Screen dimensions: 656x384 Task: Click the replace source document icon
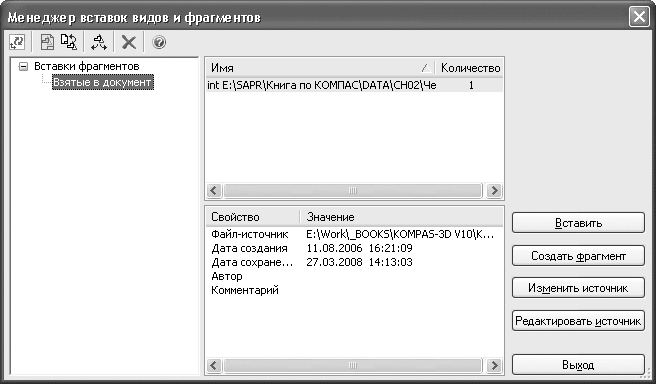69,42
